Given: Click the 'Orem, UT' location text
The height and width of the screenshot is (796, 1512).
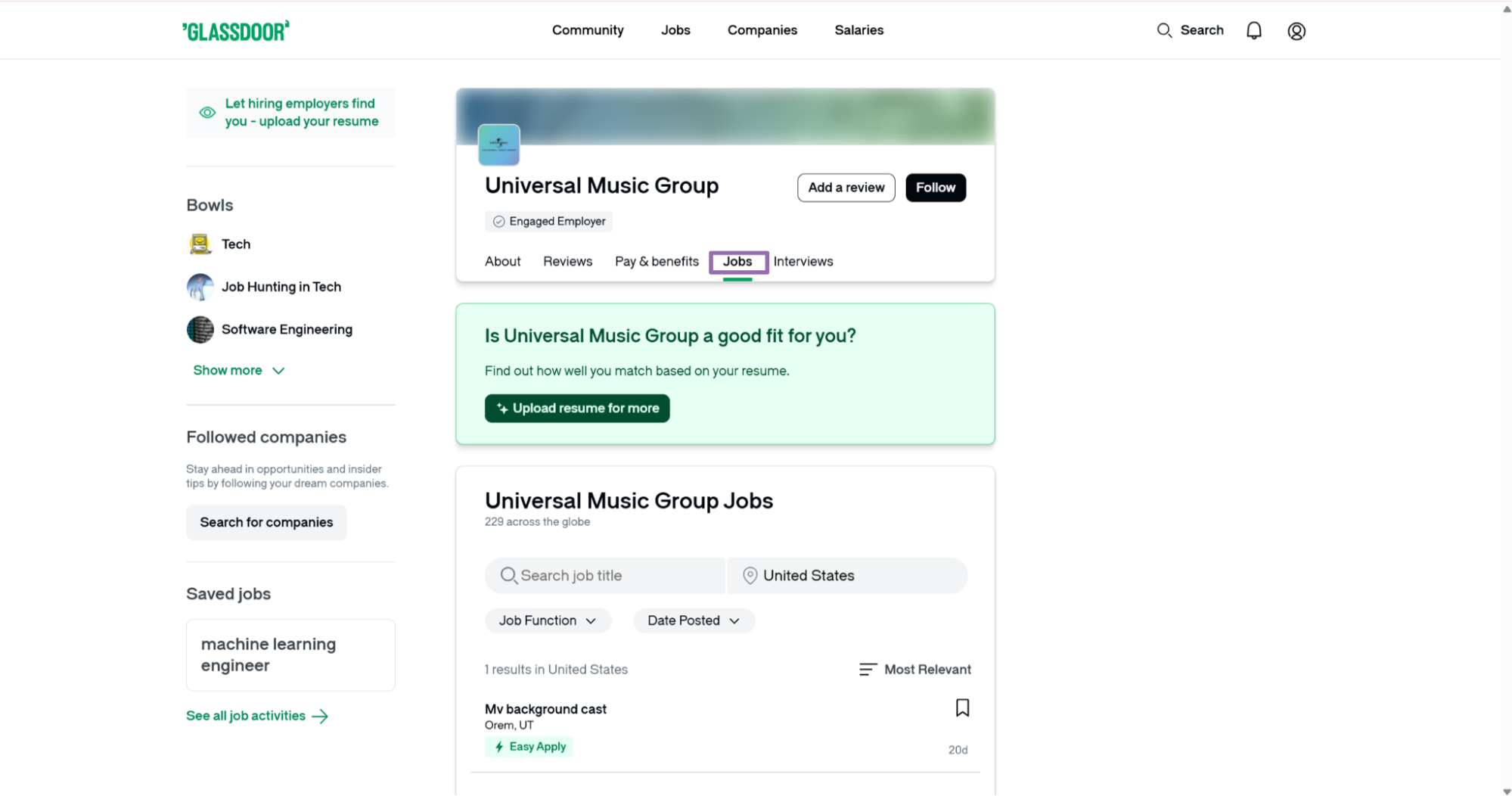Looking at the screenshot, I should (509, 726).
